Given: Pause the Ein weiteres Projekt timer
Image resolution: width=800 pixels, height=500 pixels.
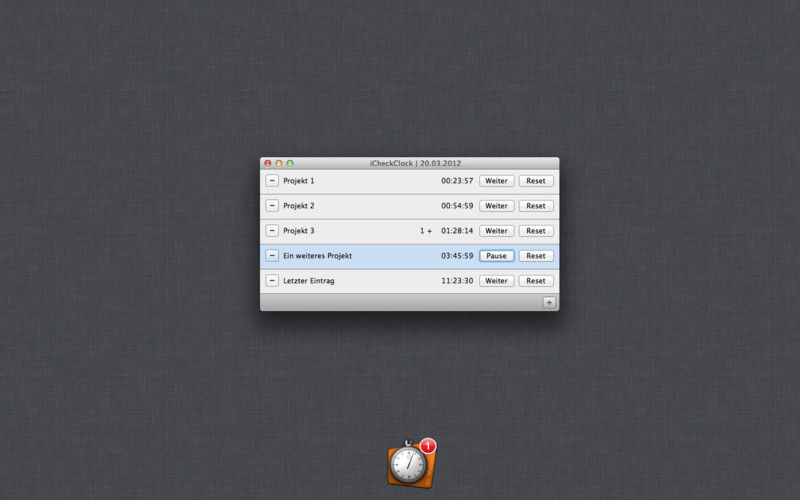Looking at the screenshot, I should tap(496, 256).
